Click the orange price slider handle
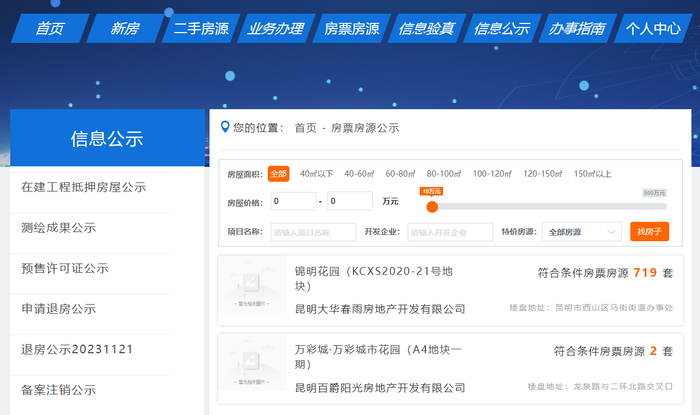The width and height of the screenshot is (700, 415). [x=432, y=207]
